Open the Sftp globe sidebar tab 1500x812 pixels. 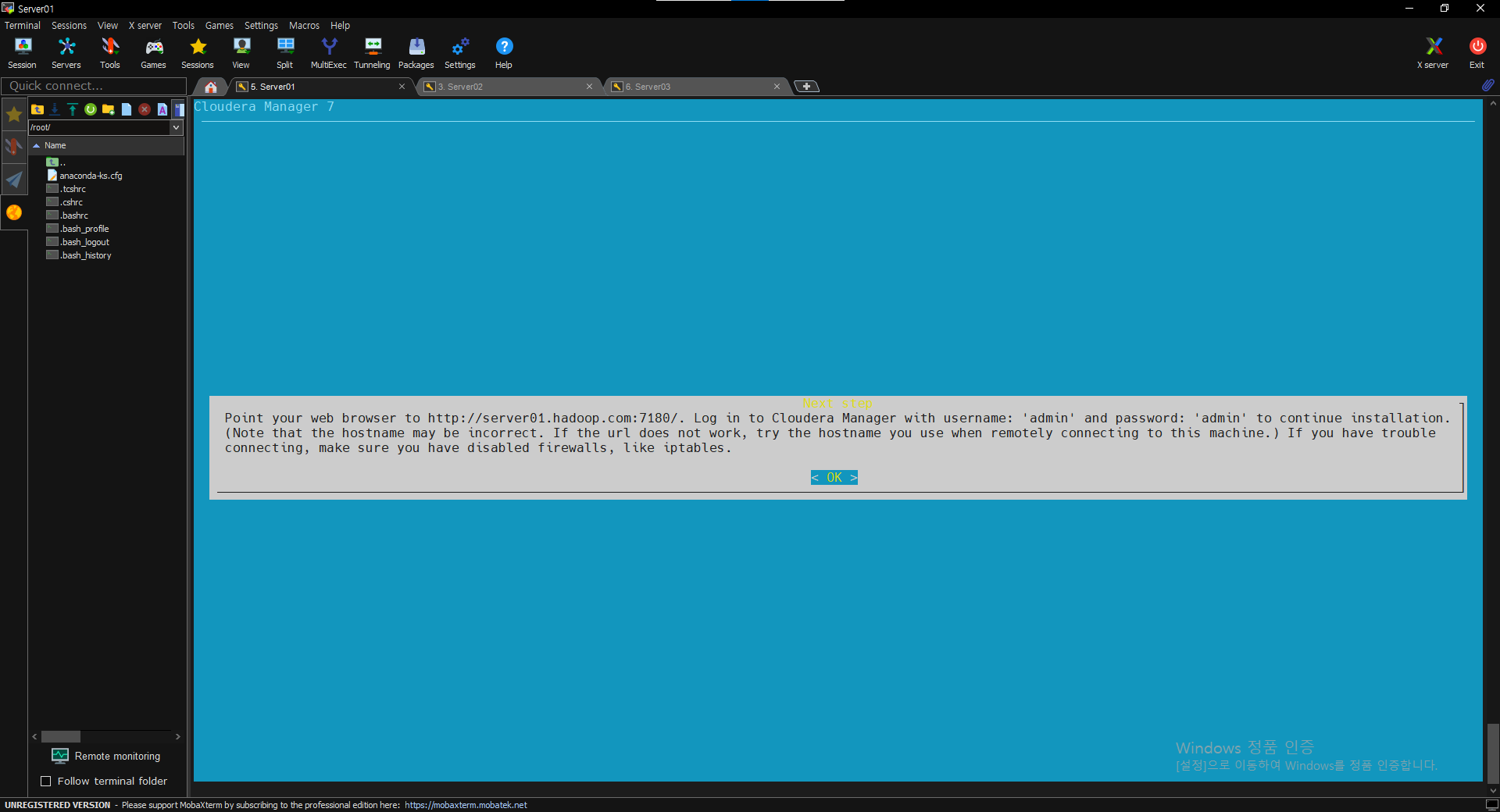tap(14, 212)
